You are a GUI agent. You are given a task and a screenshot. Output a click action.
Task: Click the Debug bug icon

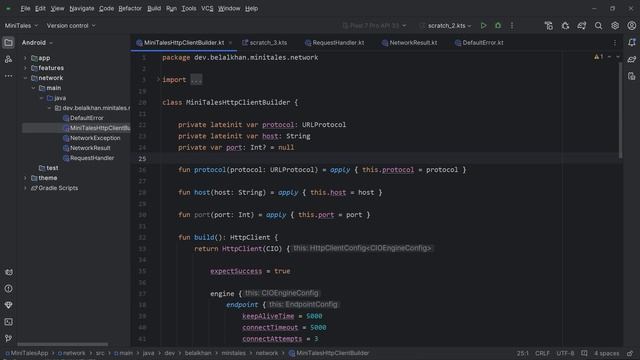tap(498, 26)
